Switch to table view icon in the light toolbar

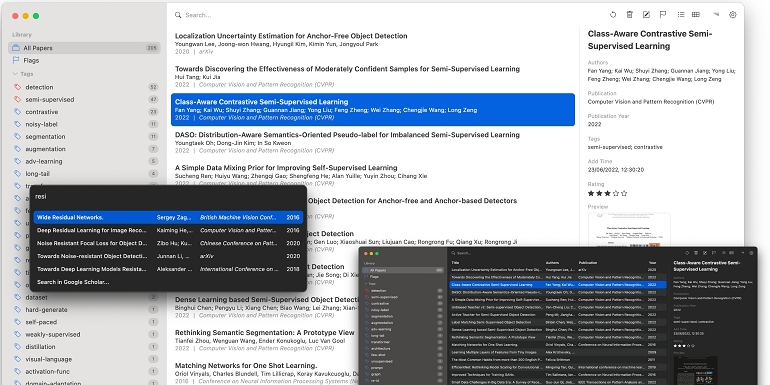tap(695, 15)
